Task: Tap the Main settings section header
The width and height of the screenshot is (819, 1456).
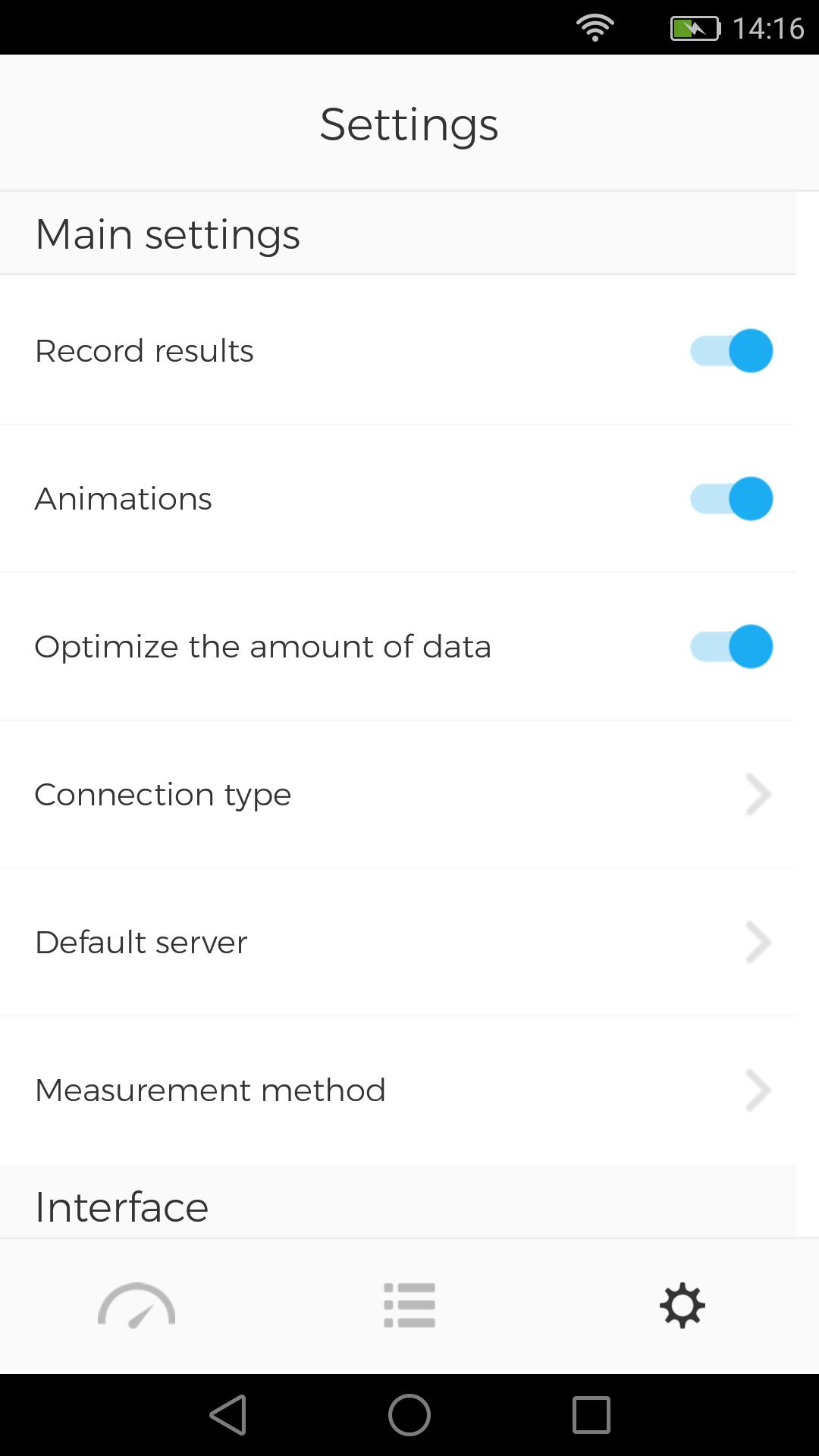Action: [168, 234]
